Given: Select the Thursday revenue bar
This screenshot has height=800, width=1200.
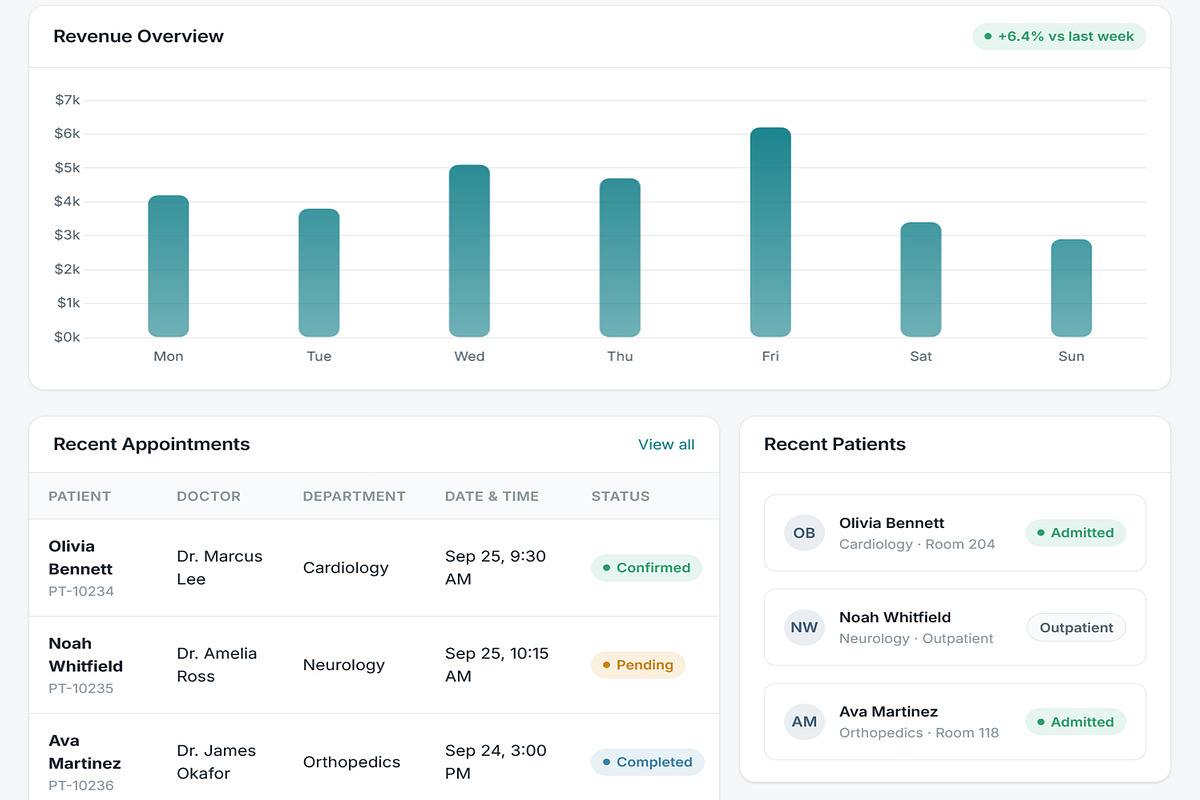Looking at the screenshot, I should pyautogui.click(x=620, y=258).
